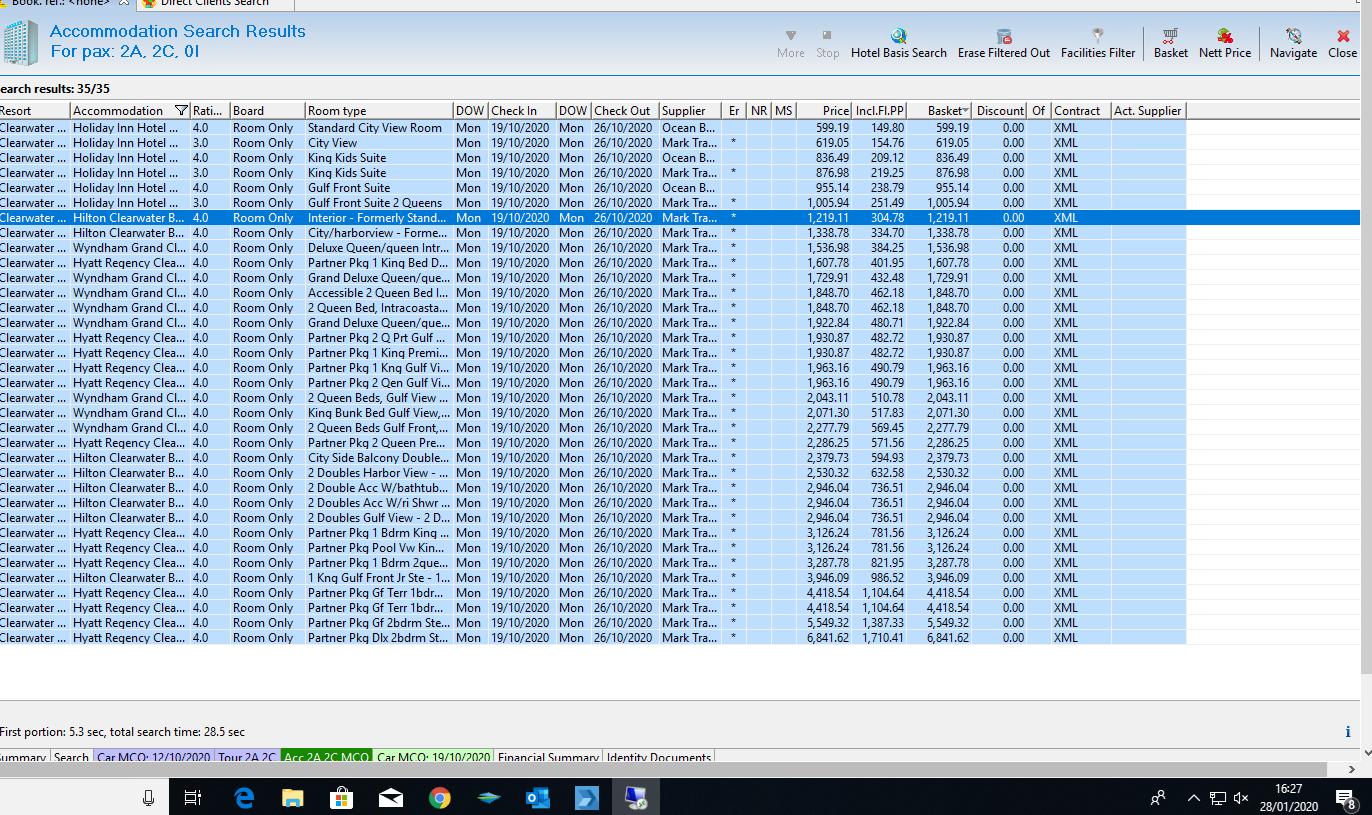Open Microsoft Edge from the taskbar
The width and height of the screenshot is (1372, 815).
click(243, 798)
